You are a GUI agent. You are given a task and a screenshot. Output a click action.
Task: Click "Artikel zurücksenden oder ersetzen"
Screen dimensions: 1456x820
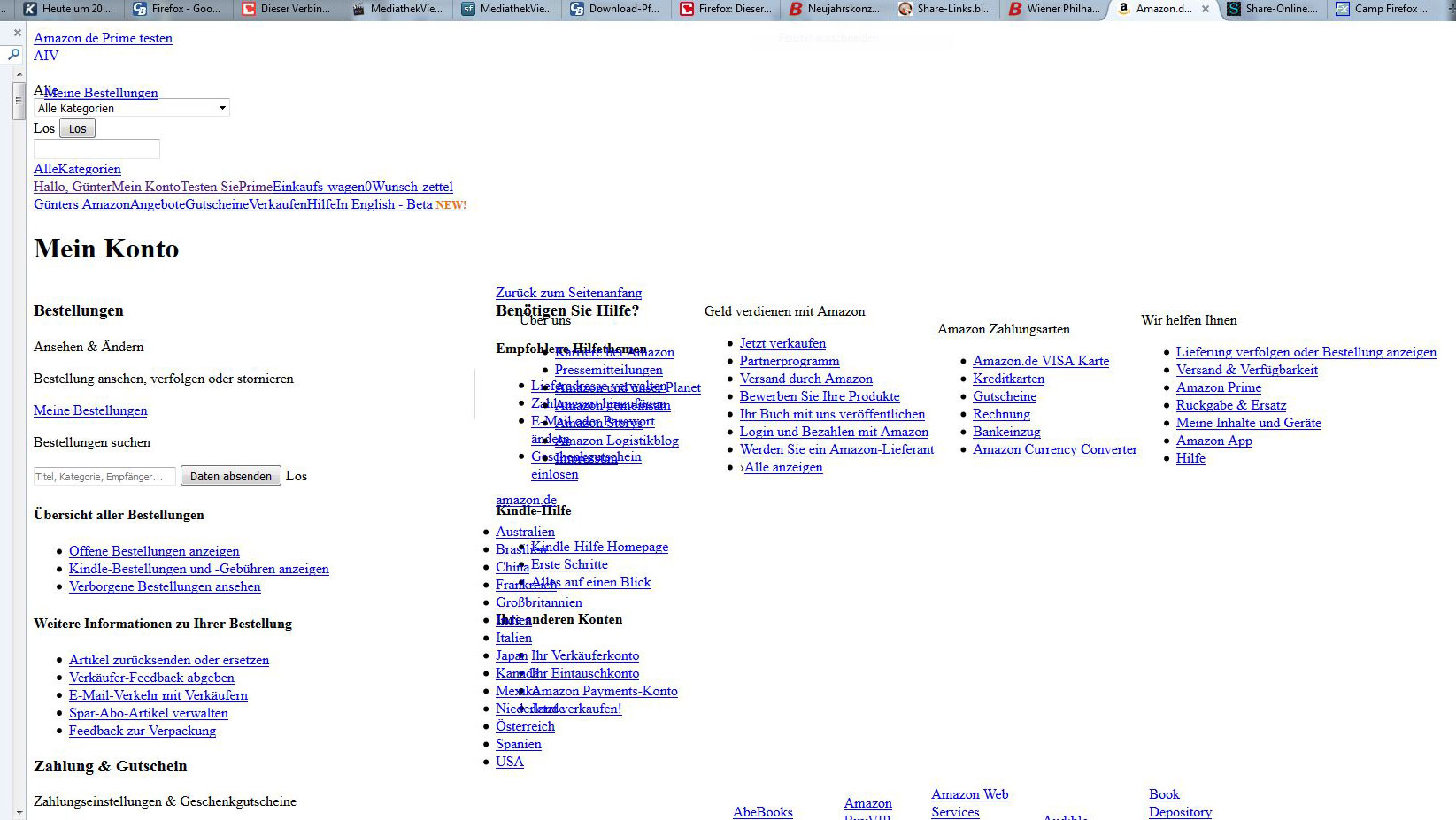[169, 660]
